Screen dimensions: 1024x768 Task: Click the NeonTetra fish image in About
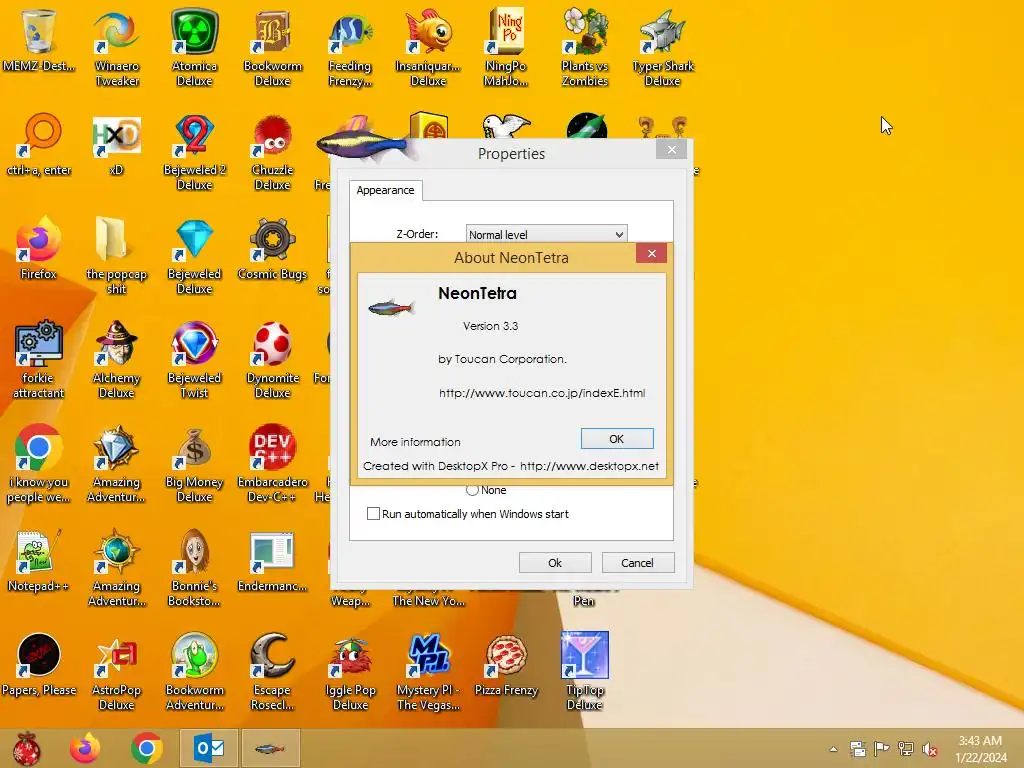[x=391, y=307]
